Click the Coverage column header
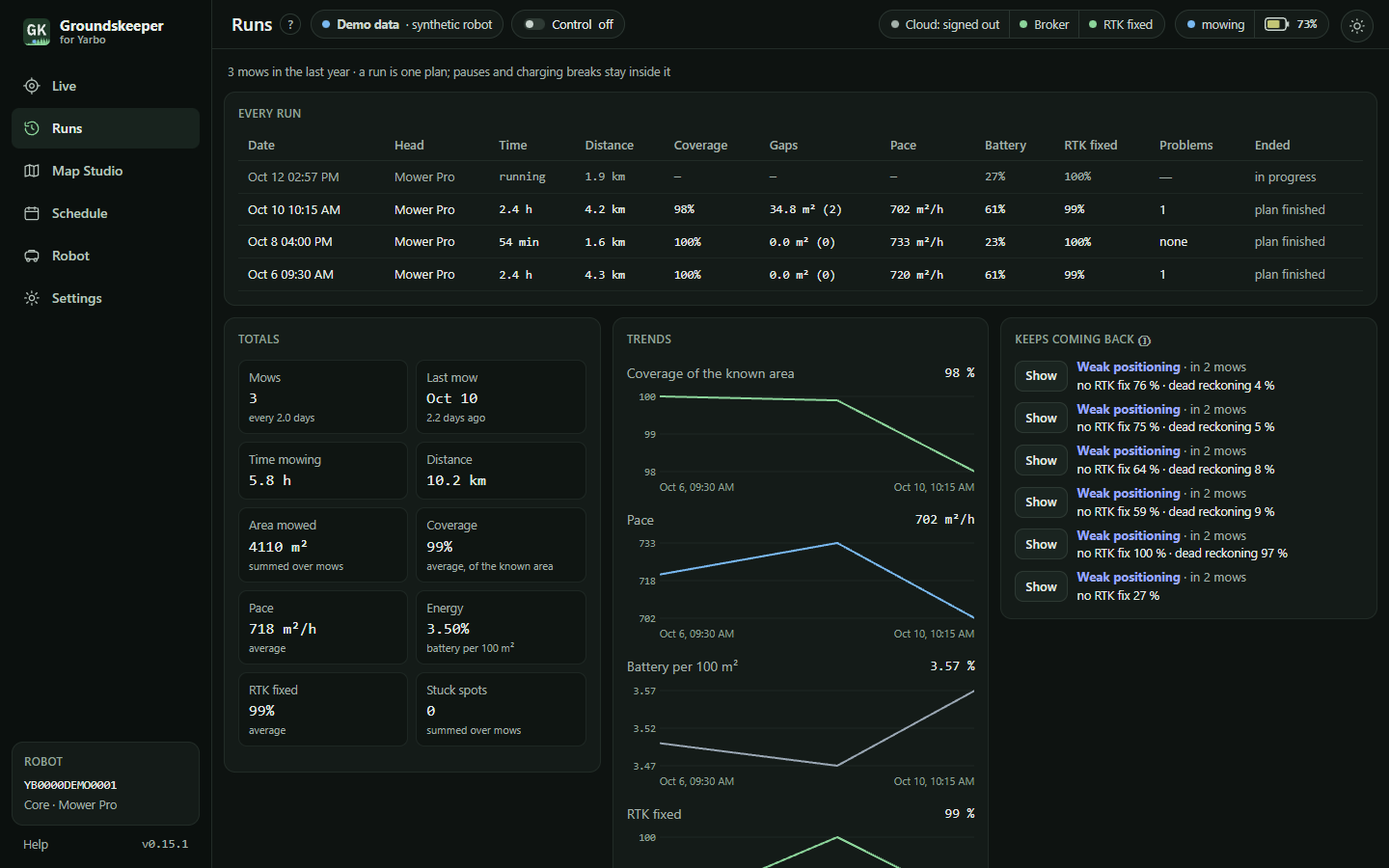This screenshot has height=868, width=1389. (x=700, y=146)
